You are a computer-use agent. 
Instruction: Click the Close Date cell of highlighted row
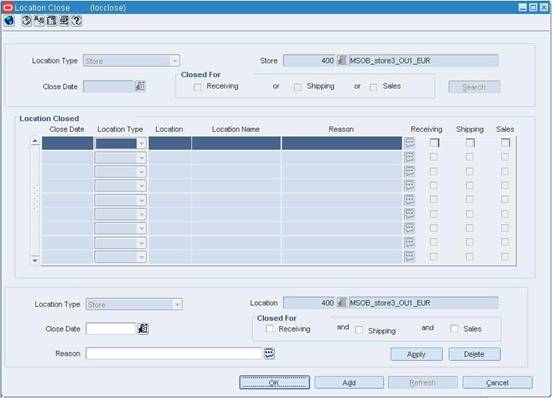pos(68,143)
